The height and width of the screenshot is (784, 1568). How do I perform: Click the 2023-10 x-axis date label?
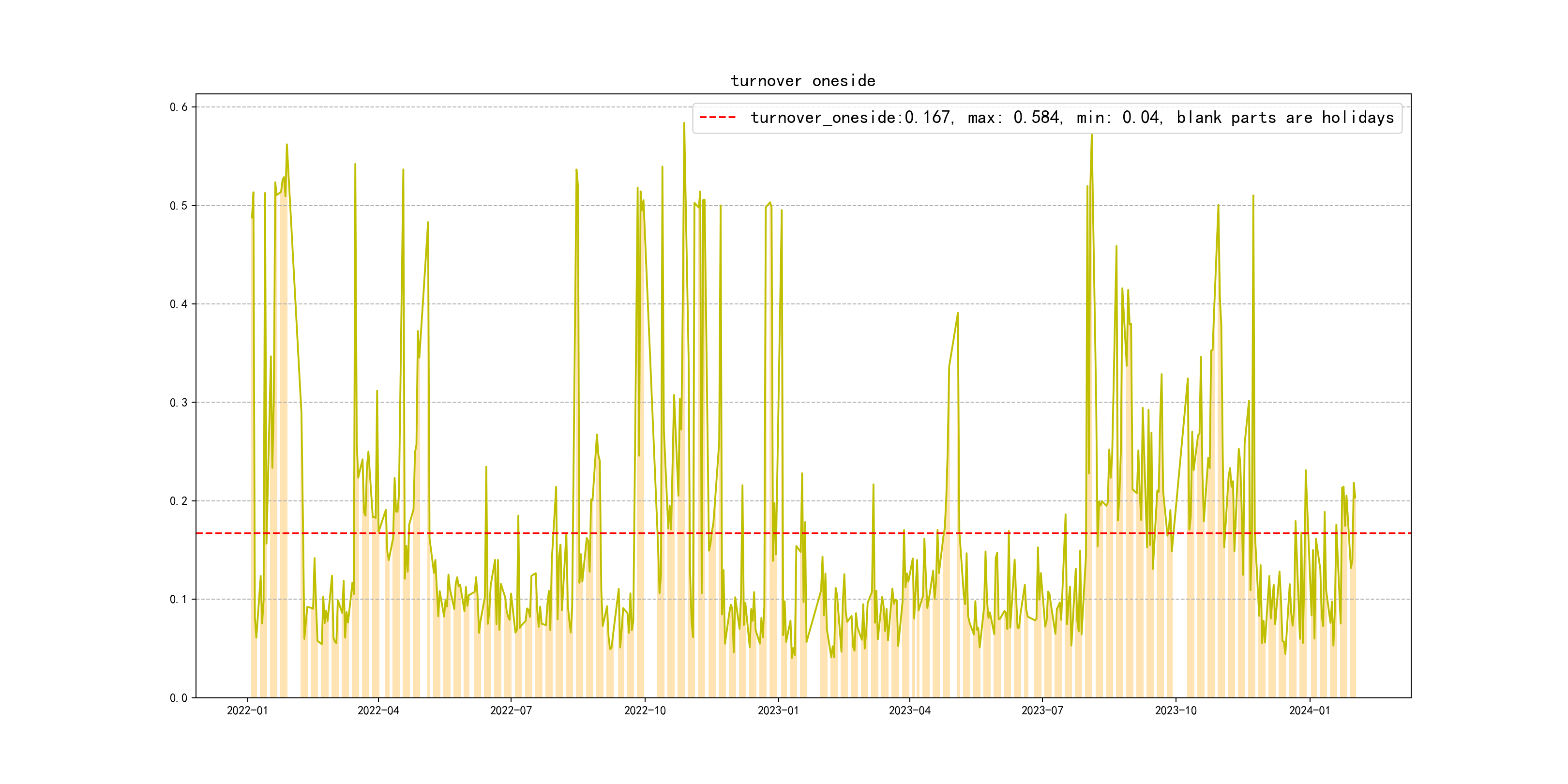point(1176,711)
